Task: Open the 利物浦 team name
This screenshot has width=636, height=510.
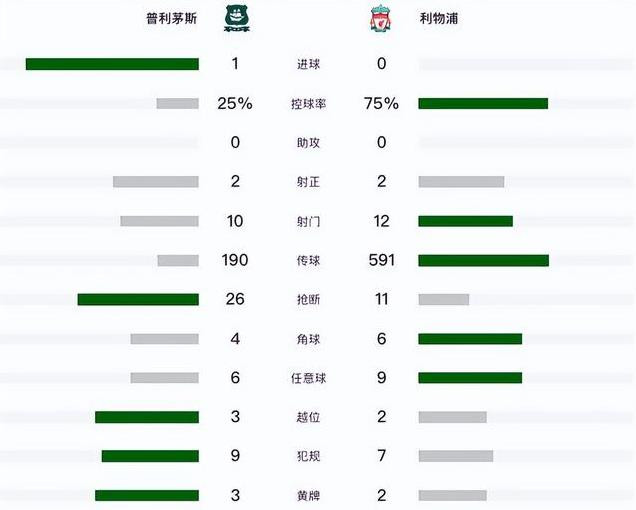Action: coord(439,19)
